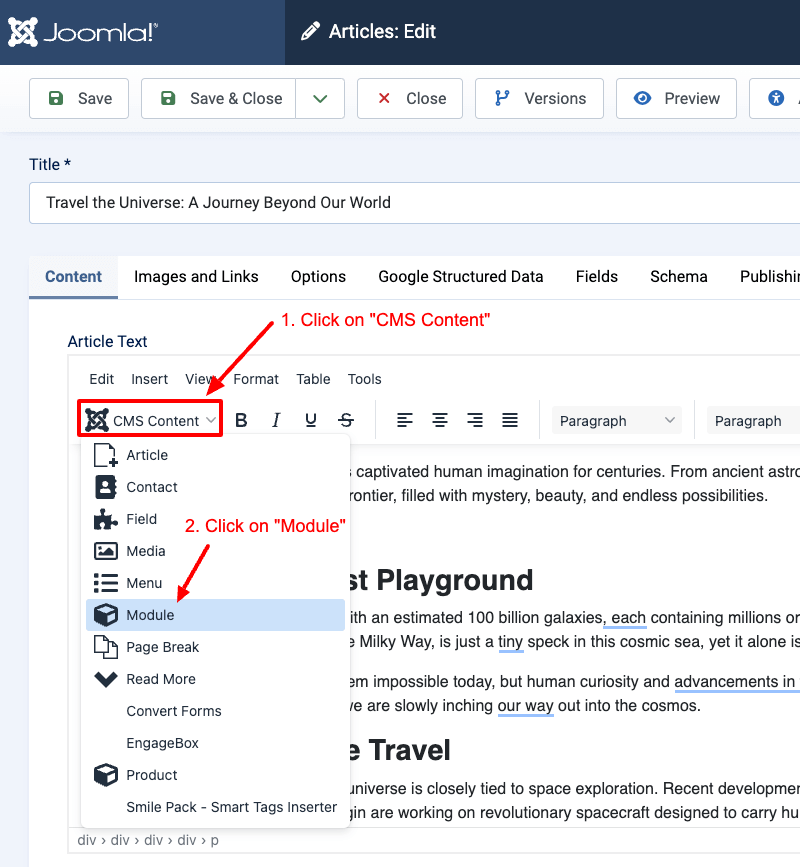Click underlined words 'our way' in editor

(526, 706)
